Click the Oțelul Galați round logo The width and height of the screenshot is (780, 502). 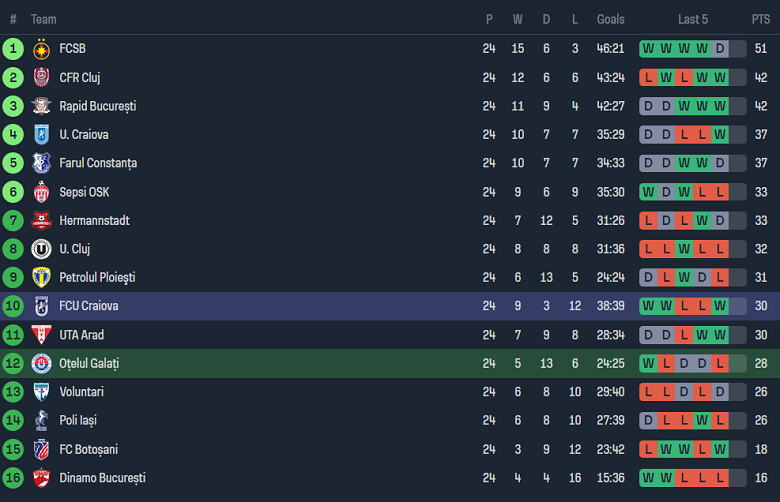[x=41, y=363]
